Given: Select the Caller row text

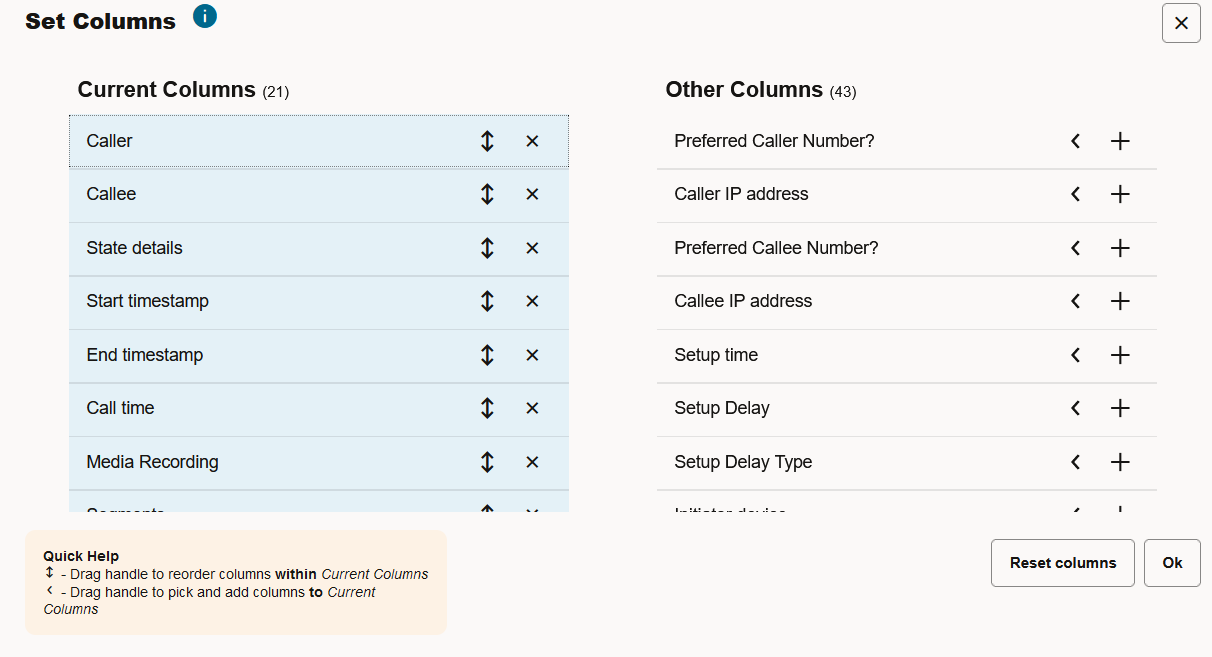Looking at the screenshot, I should tap(110, 141).
